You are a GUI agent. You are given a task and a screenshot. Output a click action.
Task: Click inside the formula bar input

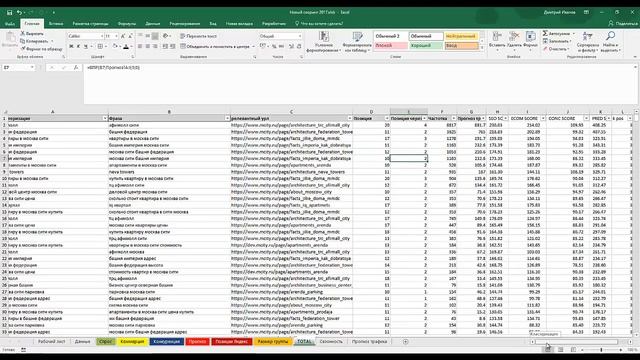(360, 84)
